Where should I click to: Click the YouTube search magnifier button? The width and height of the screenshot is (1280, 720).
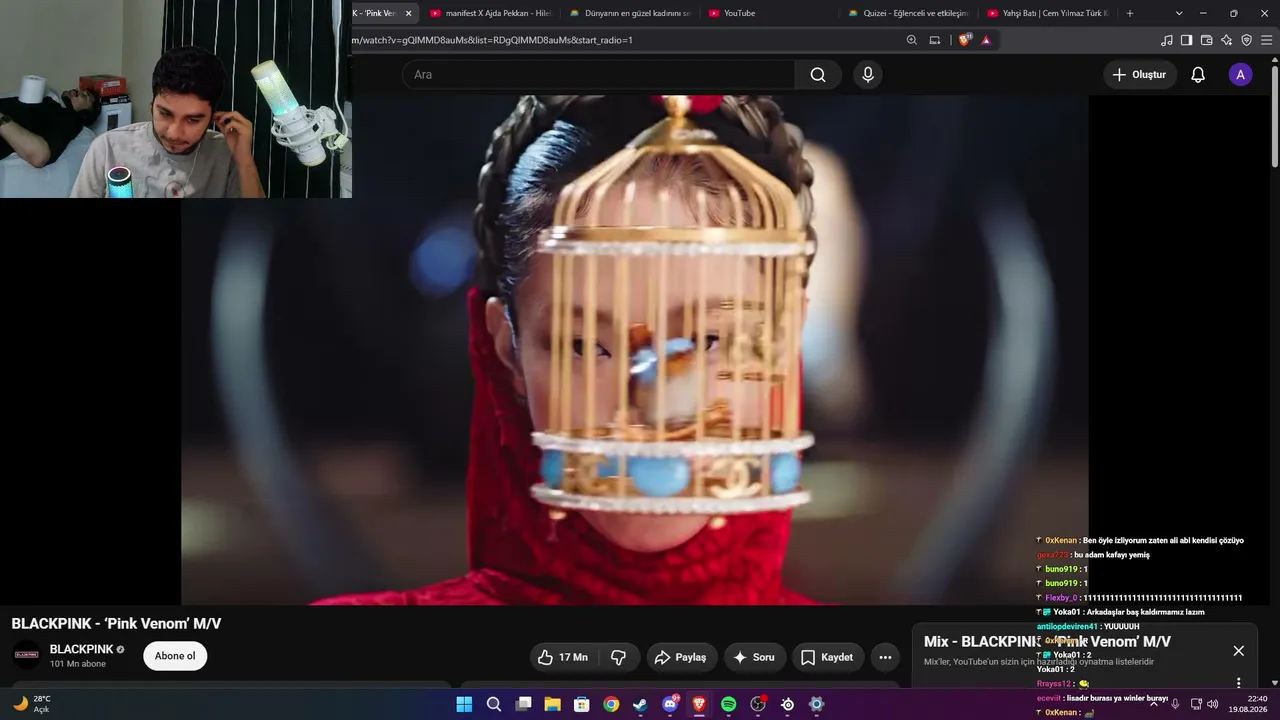coord(818,75)
